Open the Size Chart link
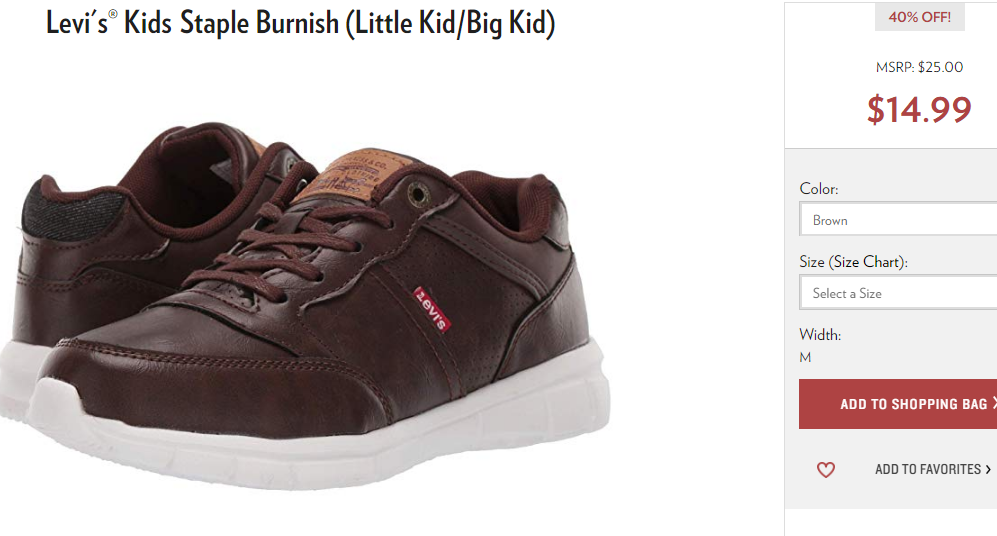The width and height of the screenshot is (997, 536). (867, 262)
